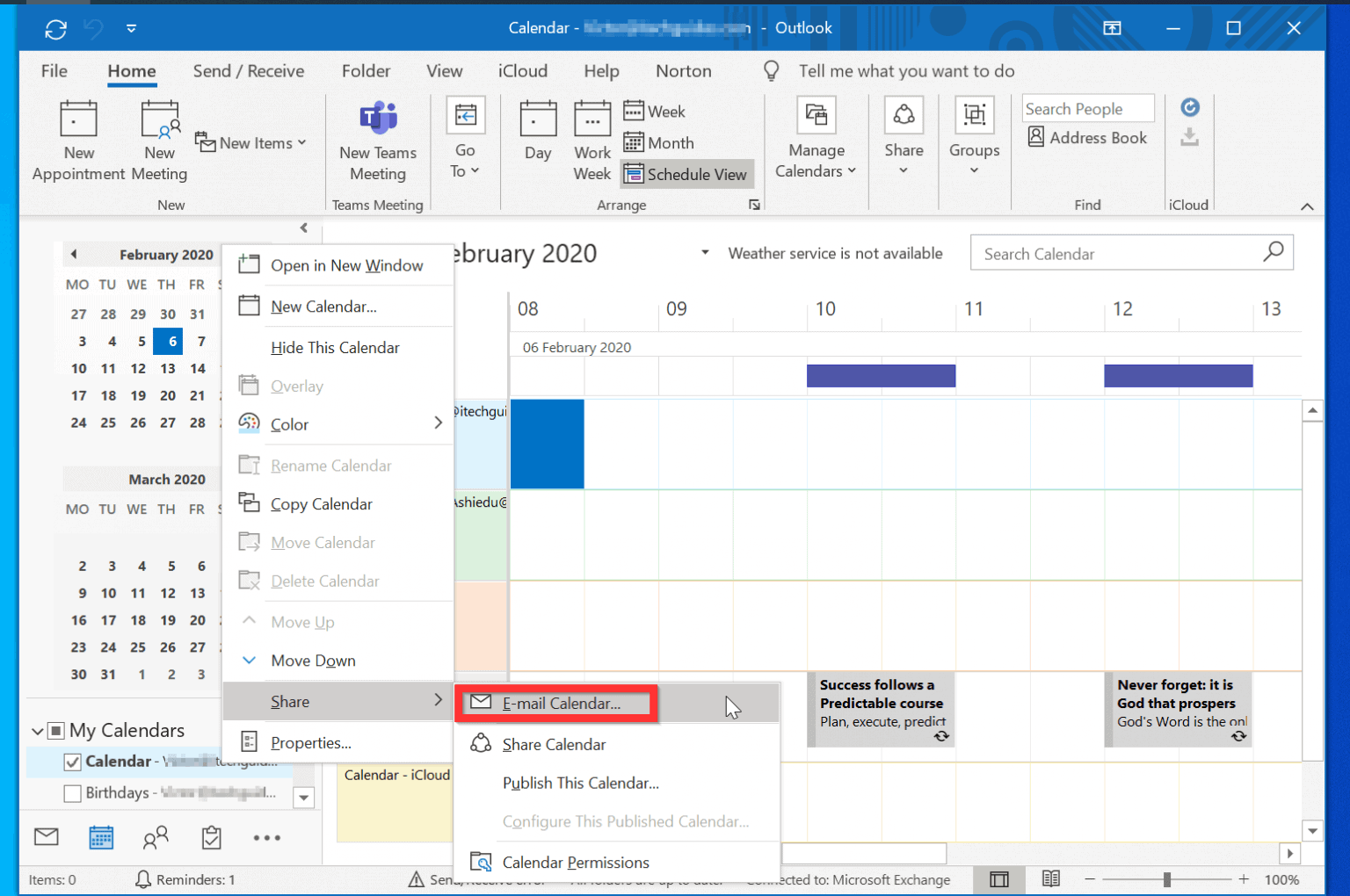Open the Folder tab
The image size is (1350, 896).
coord(366,71)
